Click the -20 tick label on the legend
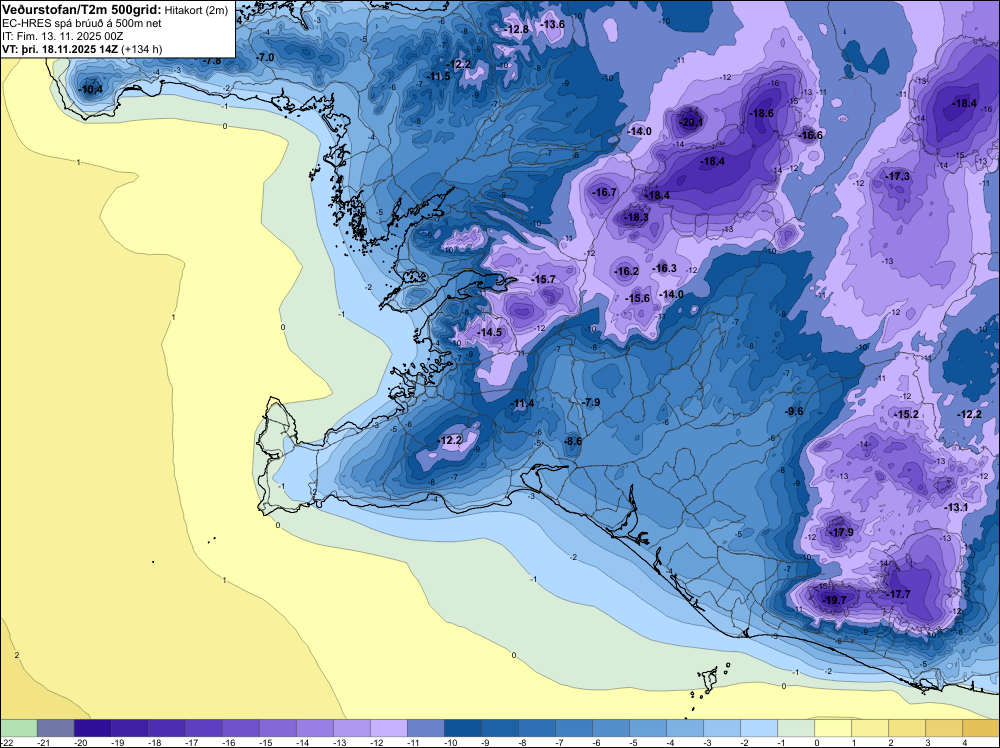The height and width of the screenshot is (748, 1000). point(81,742)
